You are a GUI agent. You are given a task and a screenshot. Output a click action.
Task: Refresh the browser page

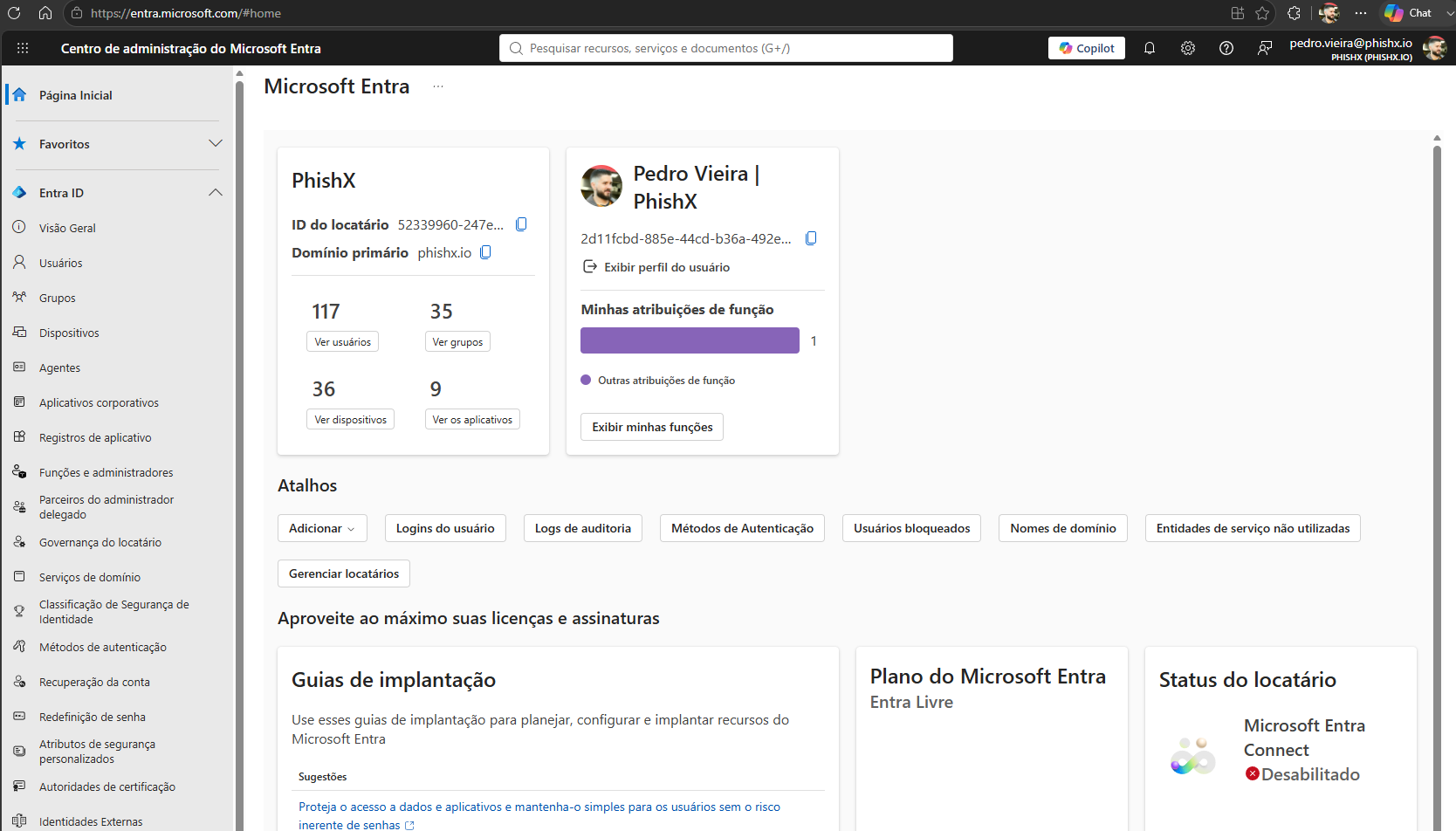coord(14,13)
